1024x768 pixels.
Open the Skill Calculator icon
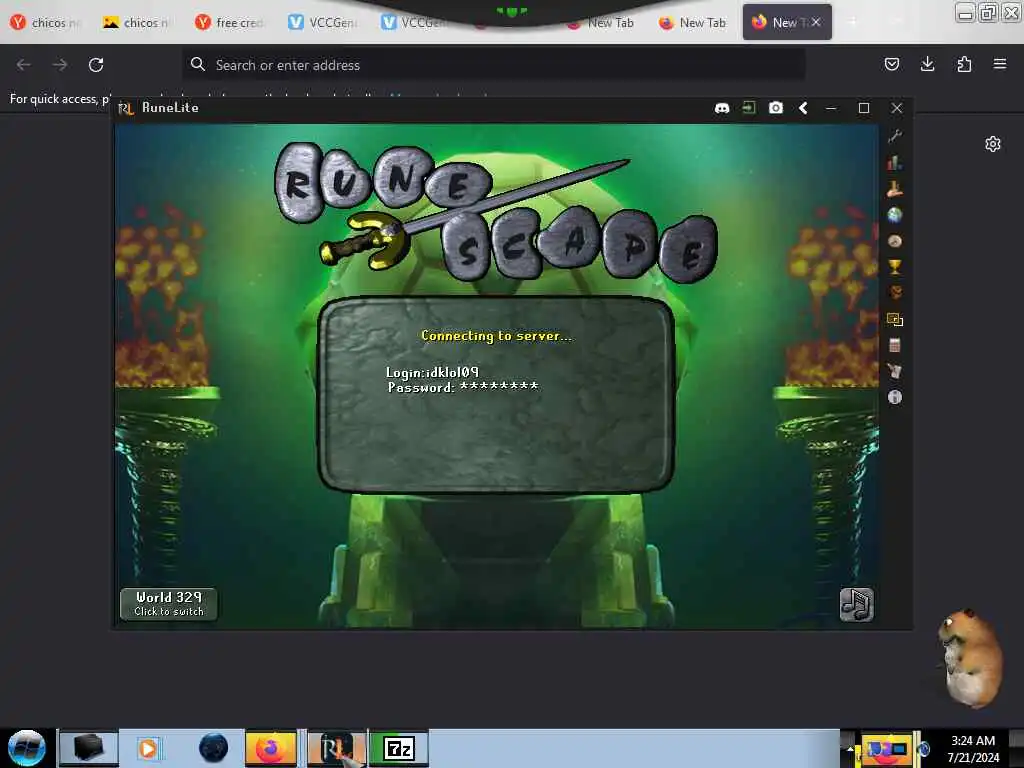[x=895, y=345]
